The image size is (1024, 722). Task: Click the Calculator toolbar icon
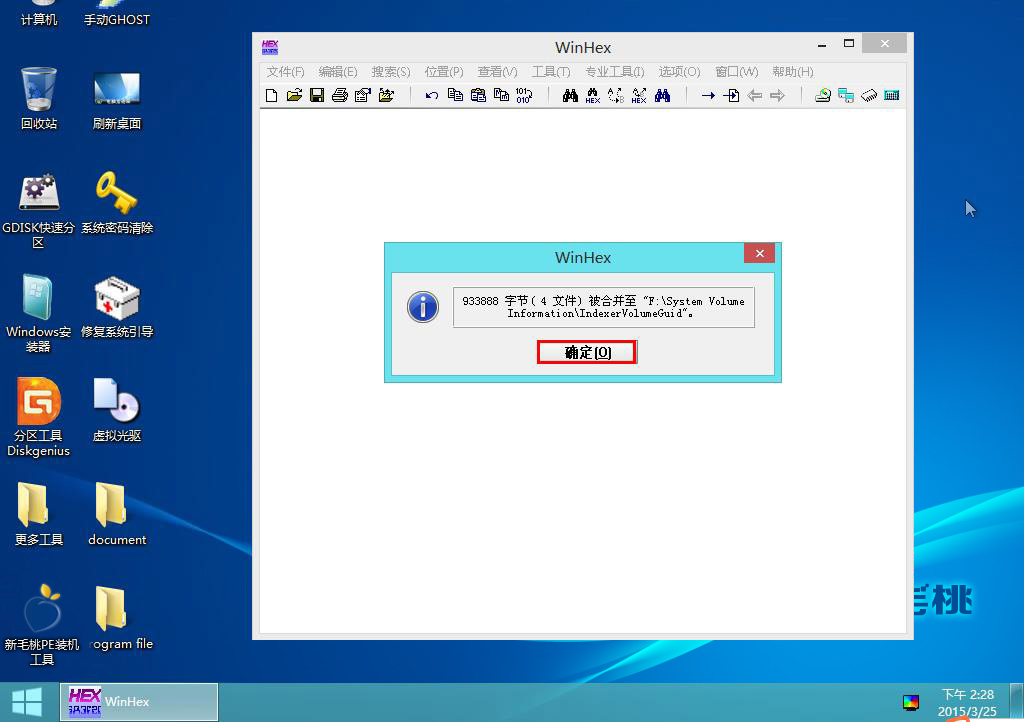click(891, 95)
